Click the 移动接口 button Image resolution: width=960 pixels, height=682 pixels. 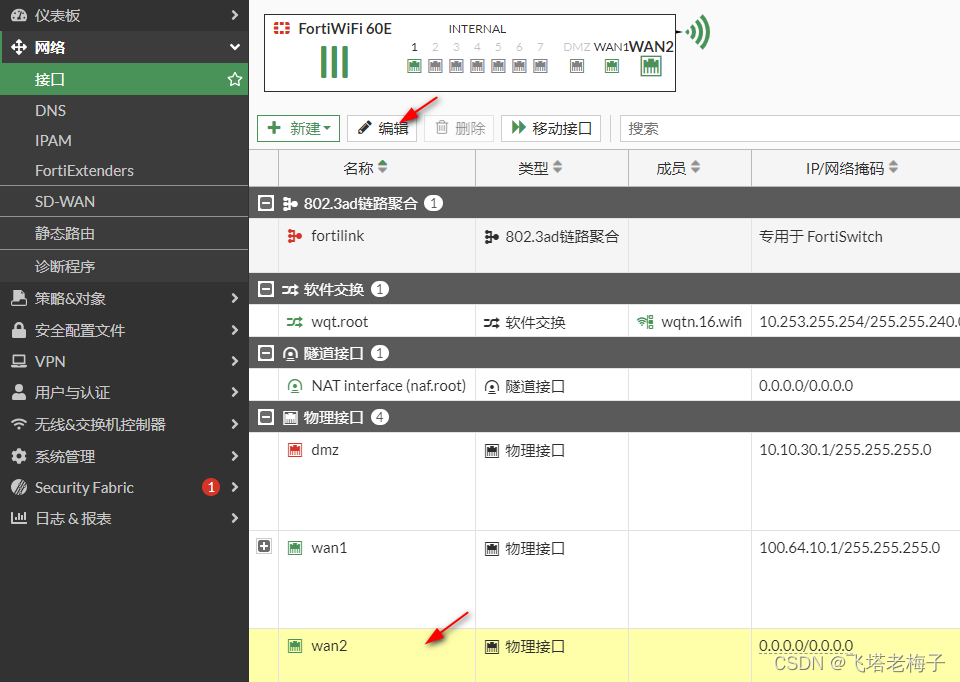point(551,129)
